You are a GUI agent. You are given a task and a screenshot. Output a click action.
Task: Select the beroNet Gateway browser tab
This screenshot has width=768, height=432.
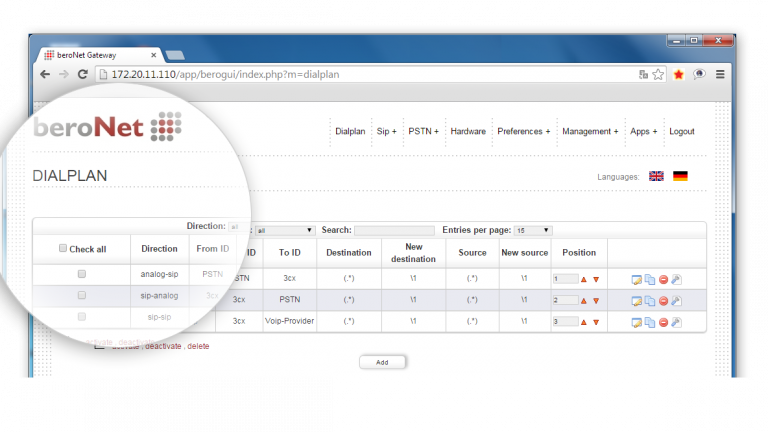point(98,55)
